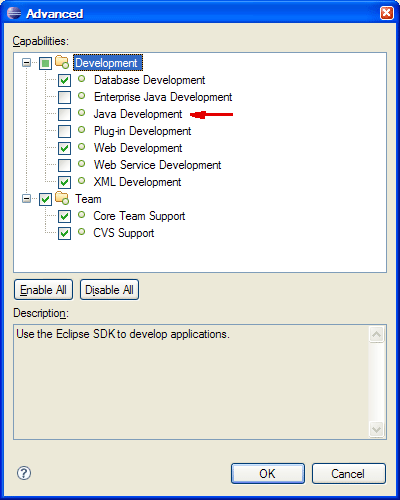Click CVS Support capability icon
This screenshot has height=500, width=400.
tap(81, 232)
